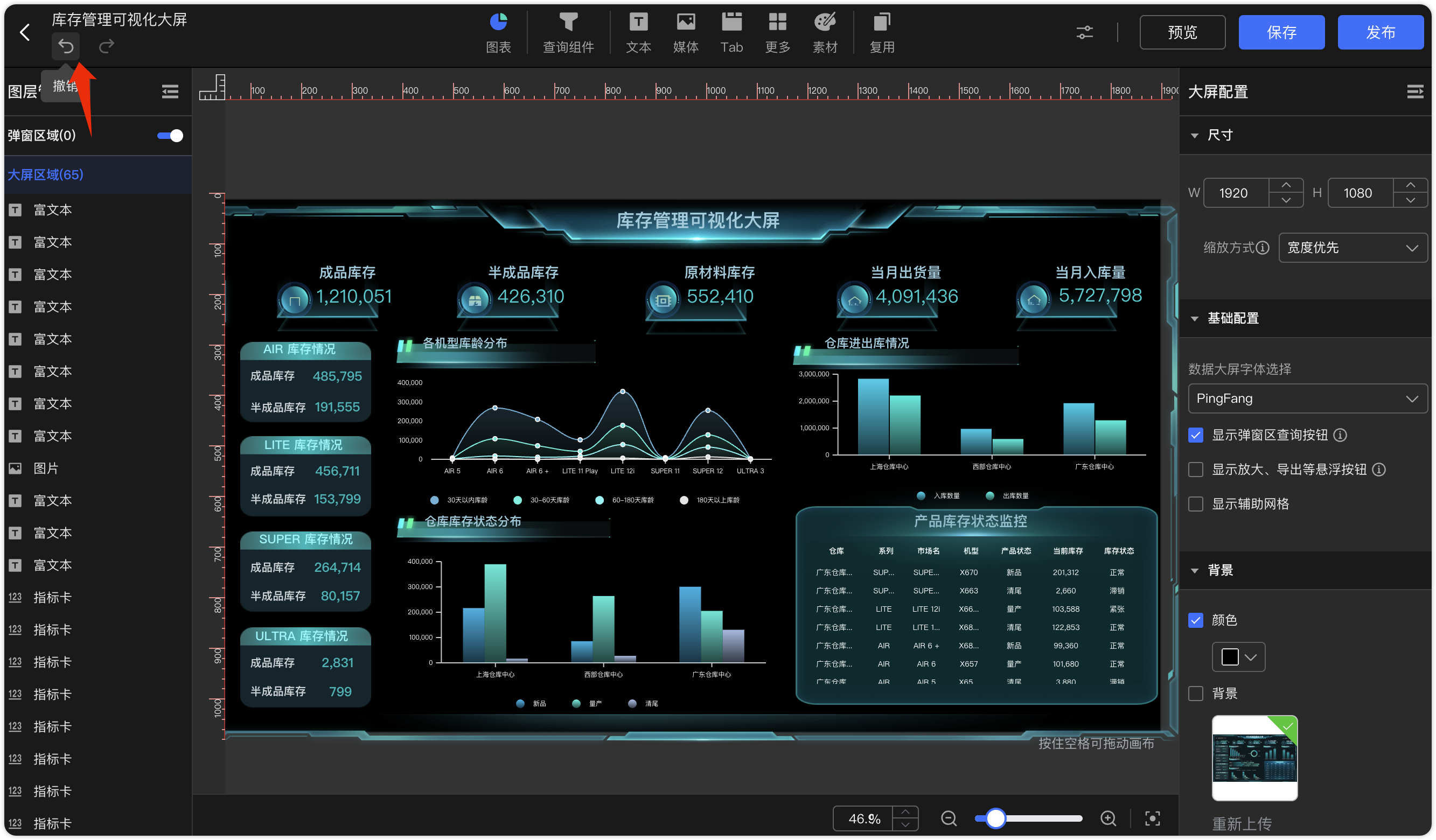Click the fit-to-screen focus icon

[1152, 818]
